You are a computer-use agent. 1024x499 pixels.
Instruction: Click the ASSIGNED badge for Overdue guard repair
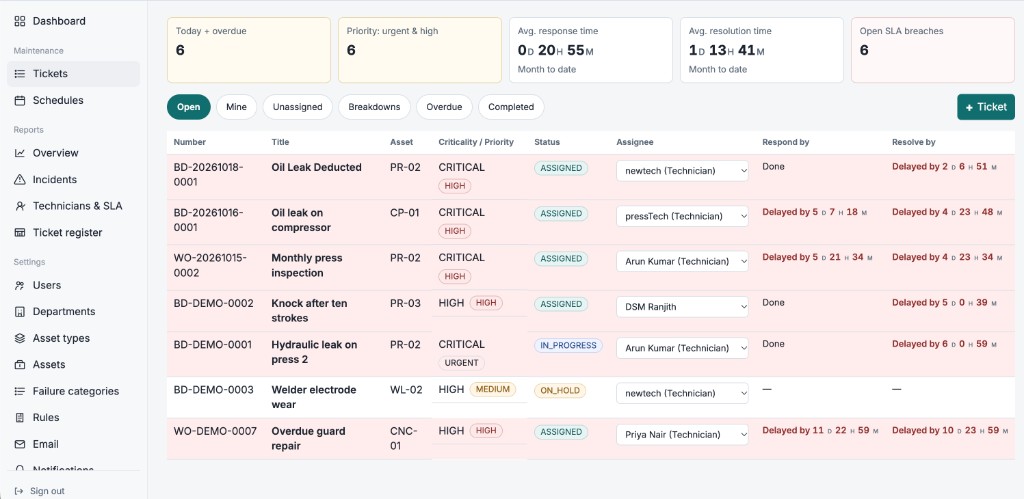click(x=561, y=432)
